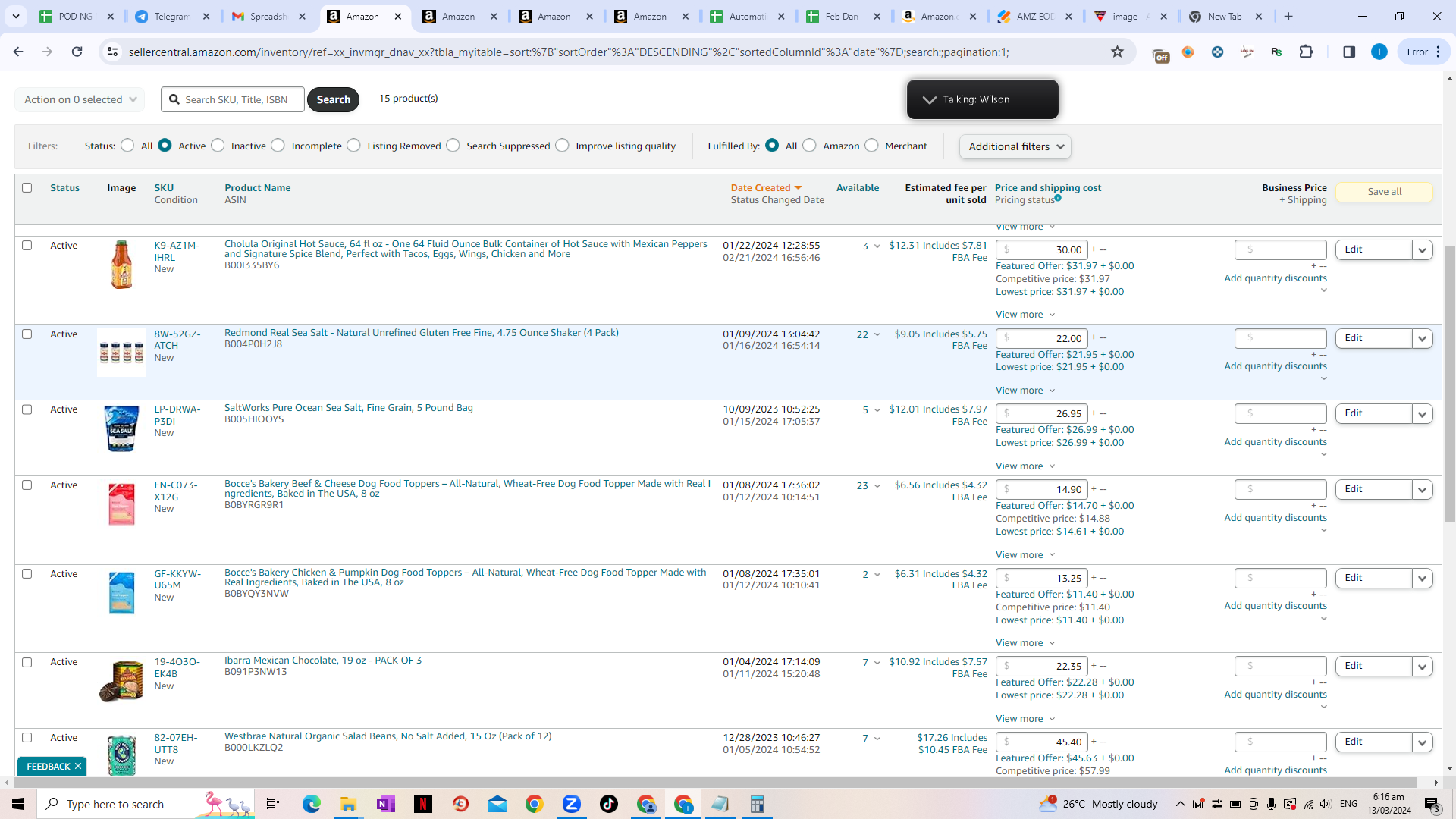Image resolution: width=1456 pixels, height=819 pixels.
Task: Collapse the Talking: Wilson panel chevron
Action: tap(929, 99)
